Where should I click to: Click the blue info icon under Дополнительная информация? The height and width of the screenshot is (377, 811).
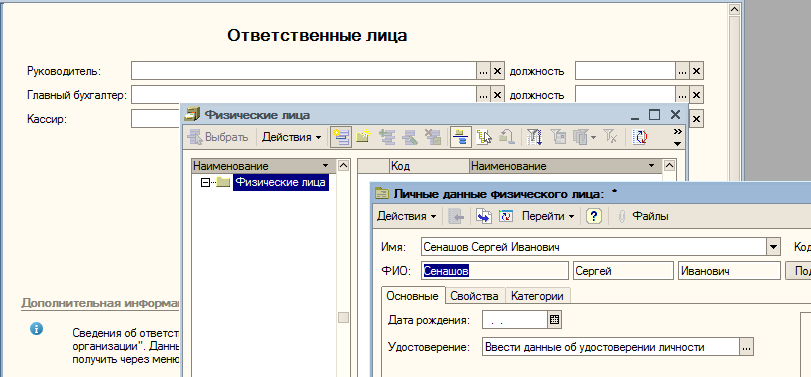pyautogui.click(x=36, y=328)
